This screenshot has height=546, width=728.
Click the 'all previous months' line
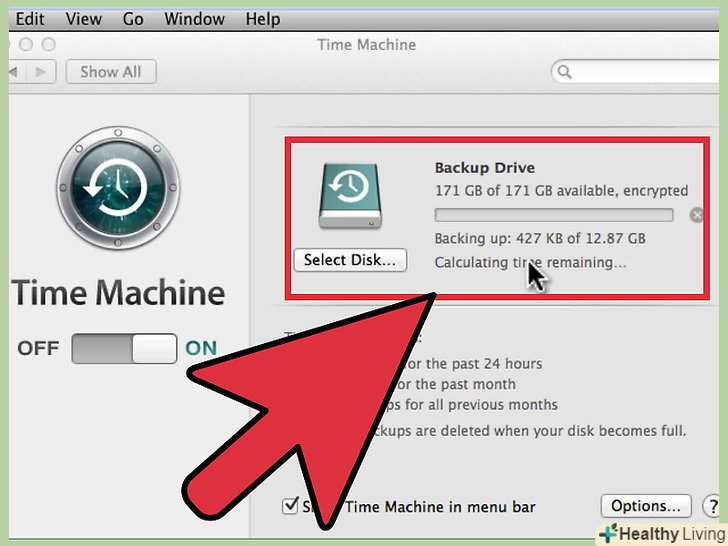(x=471, y=405)
